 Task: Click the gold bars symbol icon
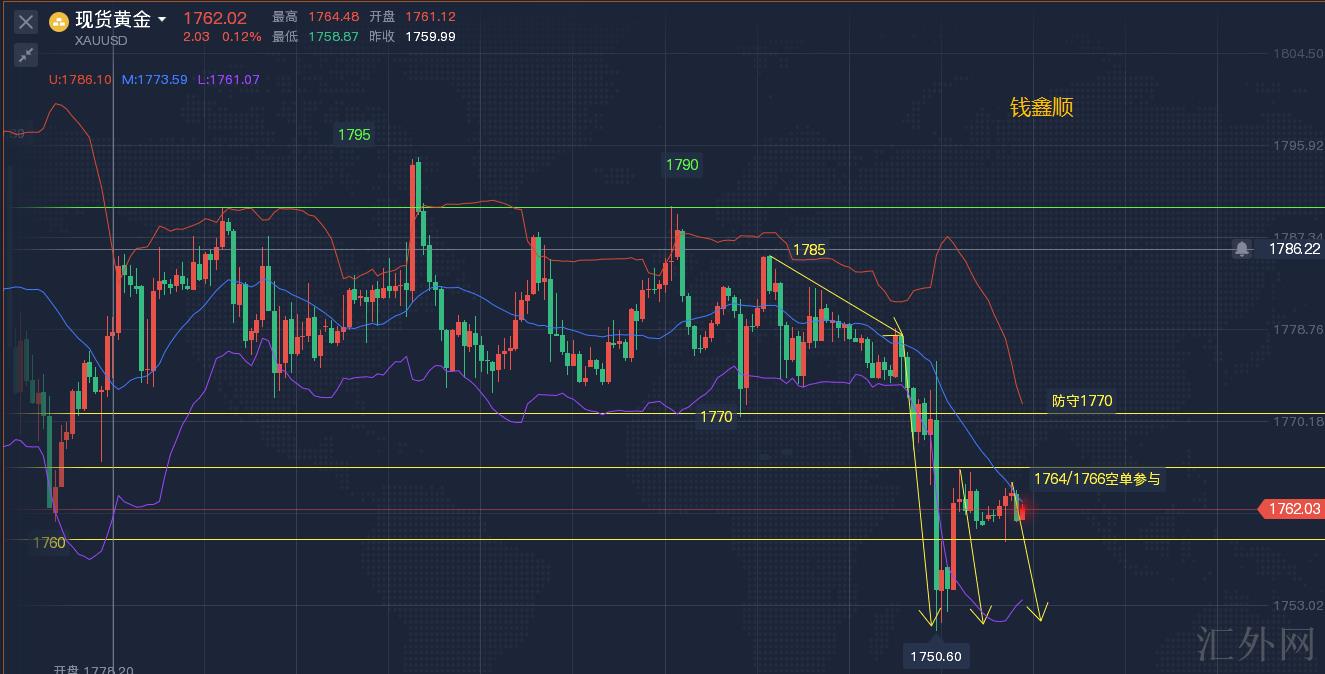coord(59,22)
